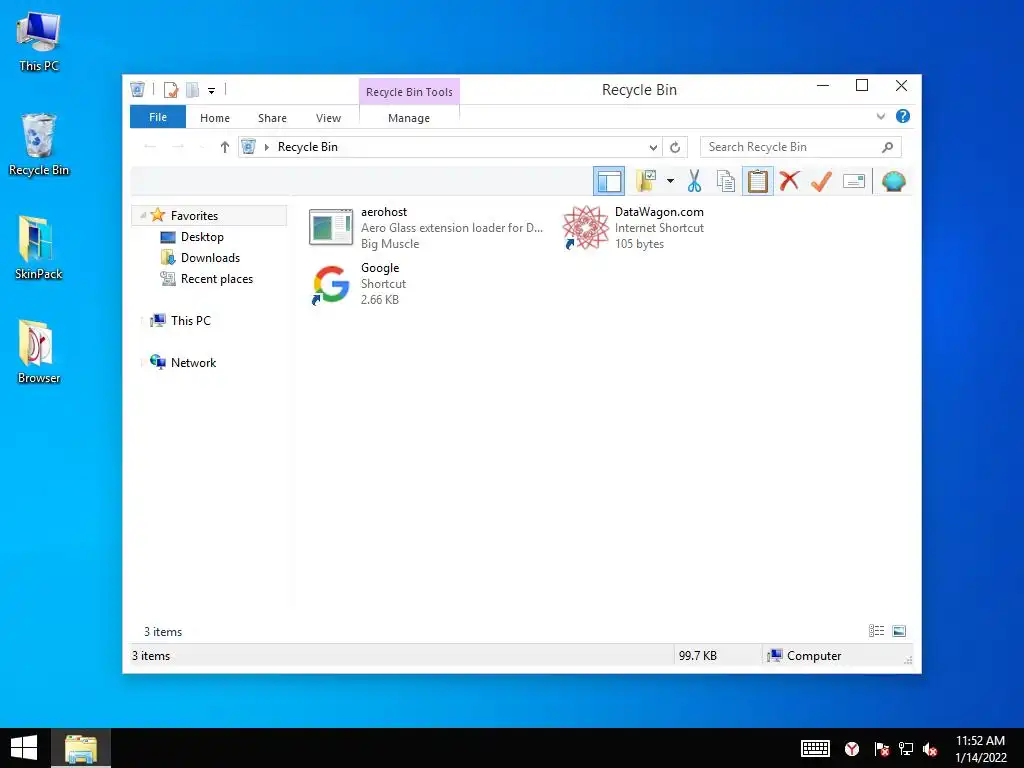Collapse the Favorites tree group
Image resolution: width=1024 pixels, height=768 pixels.
point(142,216)
